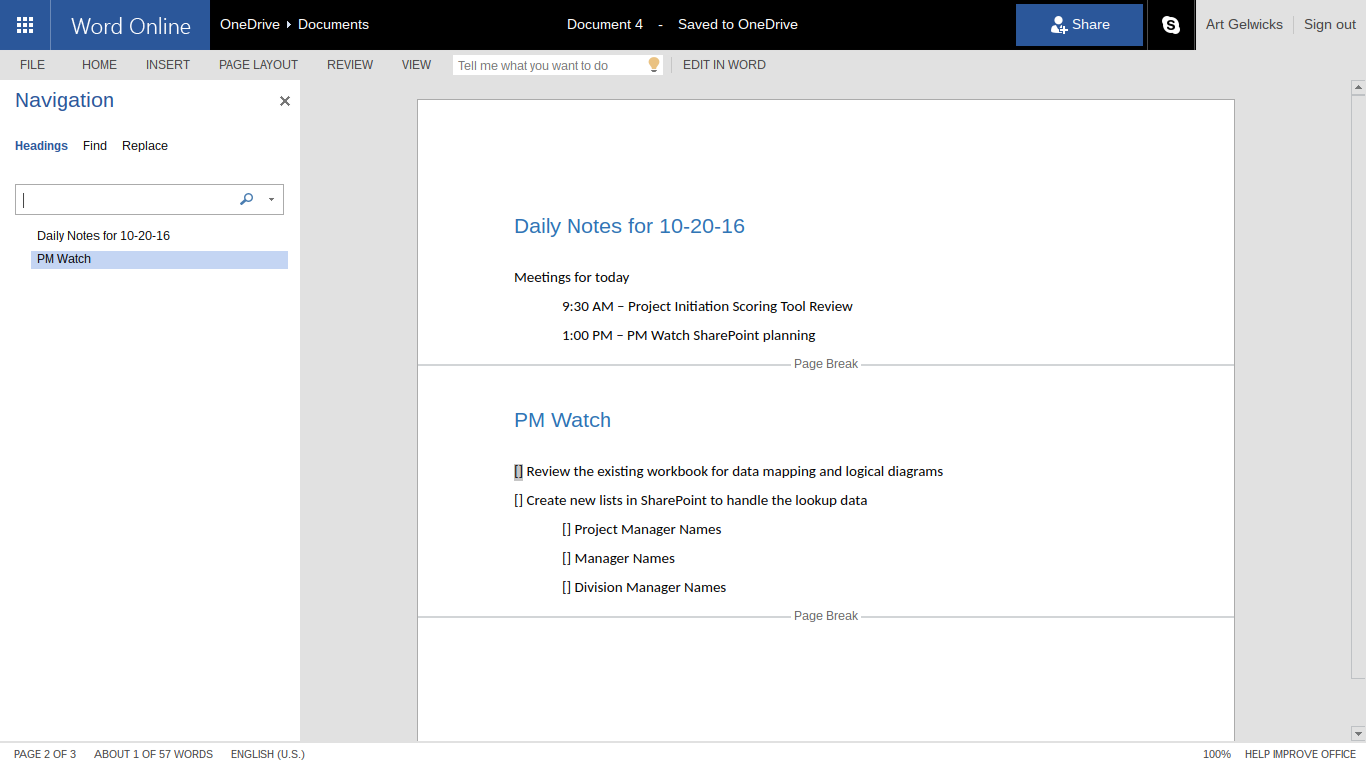Expand the search options dropdown arrow

coord(271,199)
